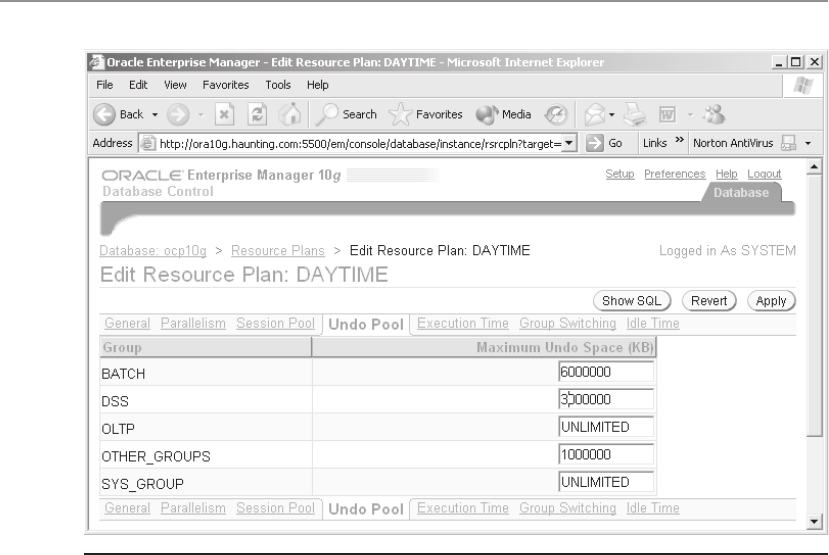This screenshot has width=829, height=555.
Task: Click the Go arrow button
Action: click(594, 143)
